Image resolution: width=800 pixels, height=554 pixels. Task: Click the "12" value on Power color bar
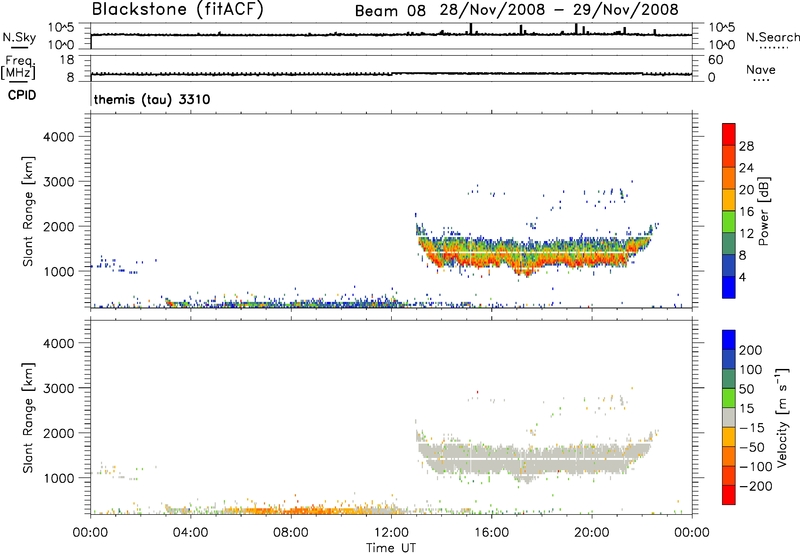coord(746,233)
